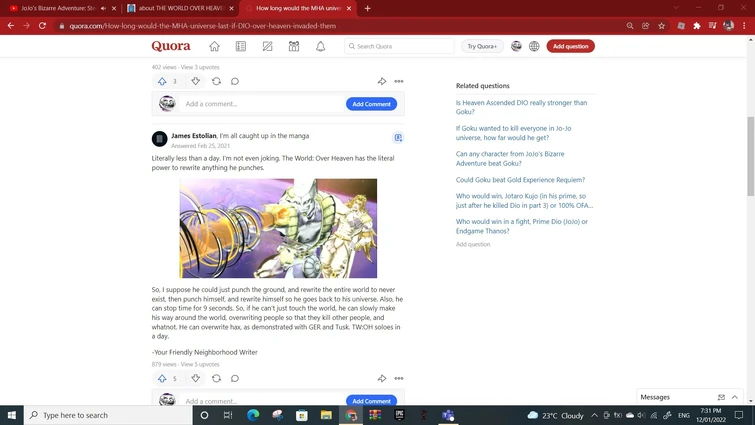Open the Stand image in James Estolian's answer
This screenshot has height=425, width=755.
pyautogui.click(x=278, y=228)
